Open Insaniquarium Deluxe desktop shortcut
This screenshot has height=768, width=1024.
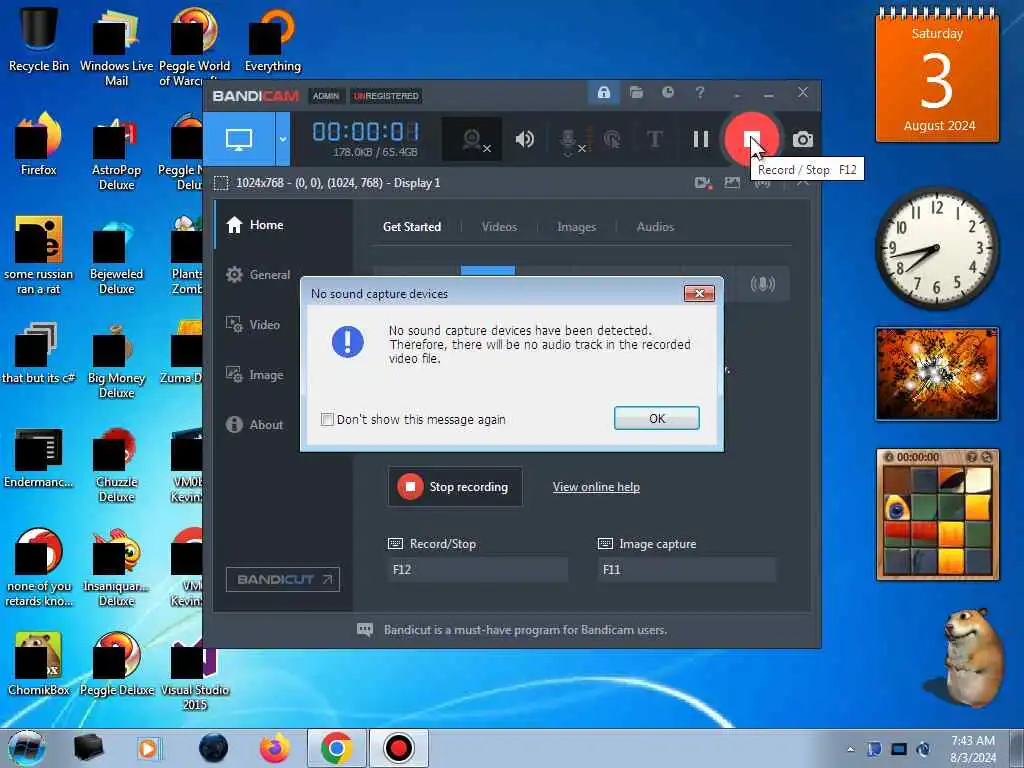[116, 568]
